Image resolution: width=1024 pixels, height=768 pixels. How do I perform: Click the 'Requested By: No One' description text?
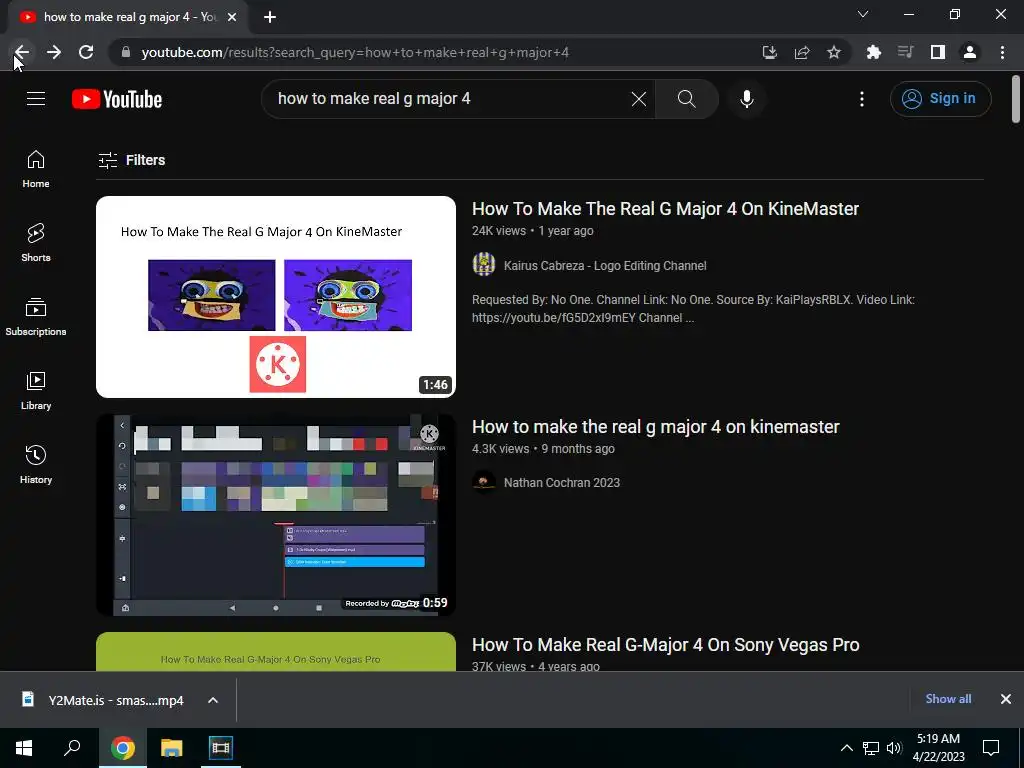click(694, 309)
